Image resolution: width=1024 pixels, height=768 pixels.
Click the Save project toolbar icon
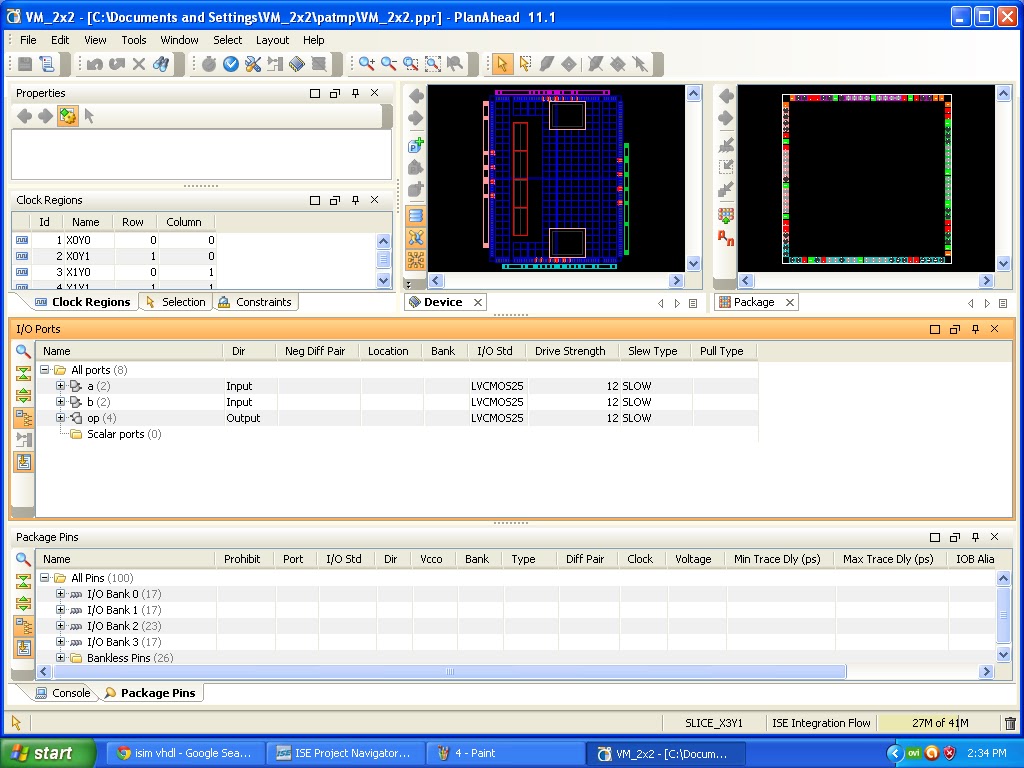pos(25,63)
